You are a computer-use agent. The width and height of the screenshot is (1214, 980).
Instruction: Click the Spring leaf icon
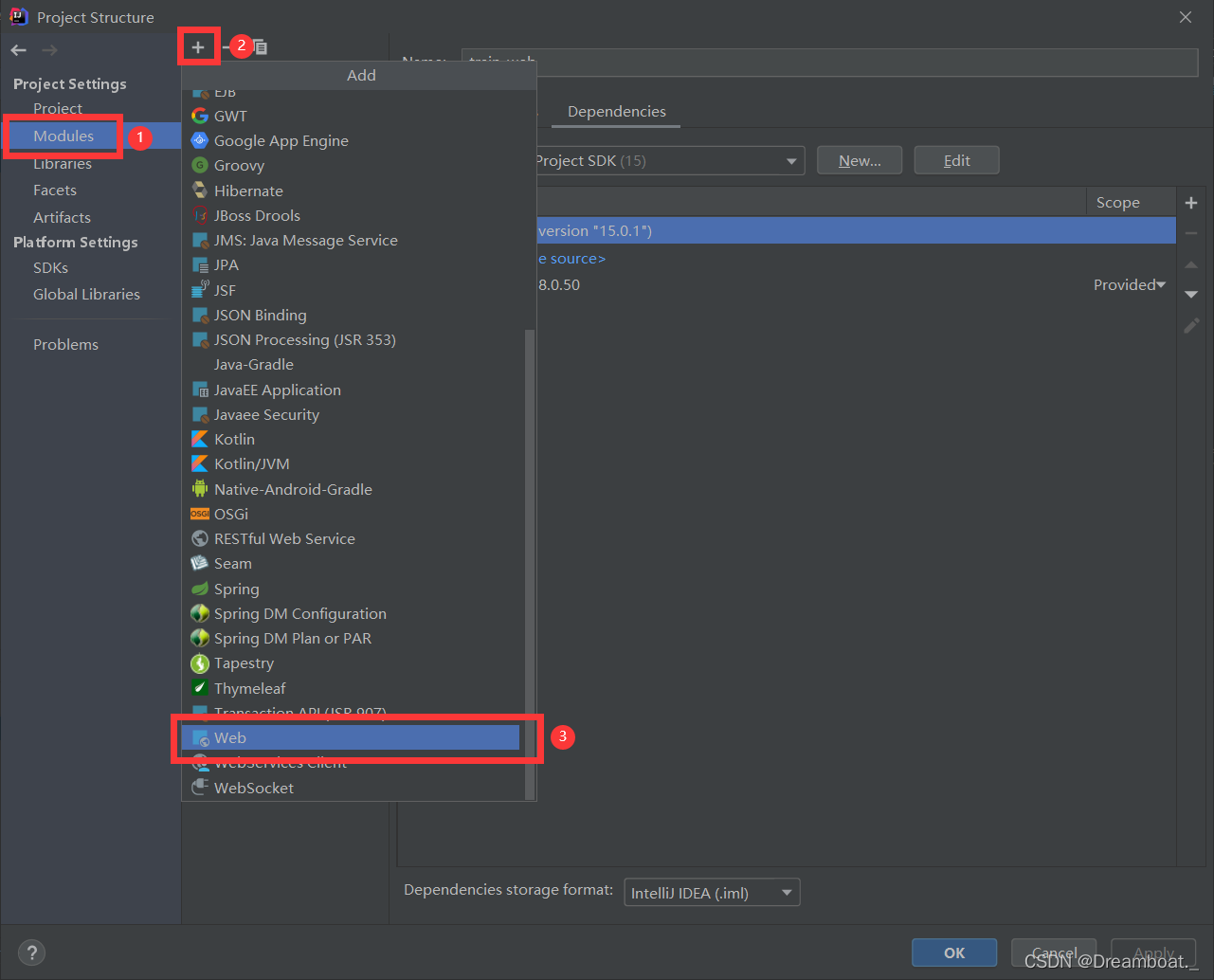tap(200, 589)
